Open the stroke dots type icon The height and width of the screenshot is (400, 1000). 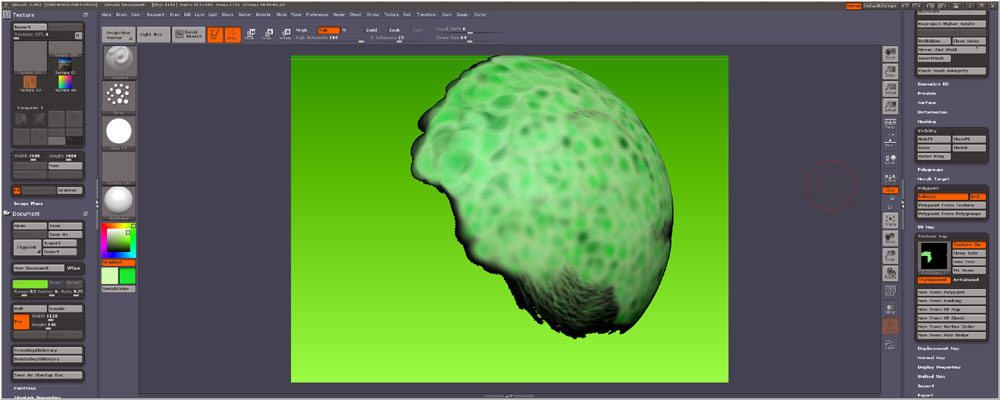click(119, 96)
